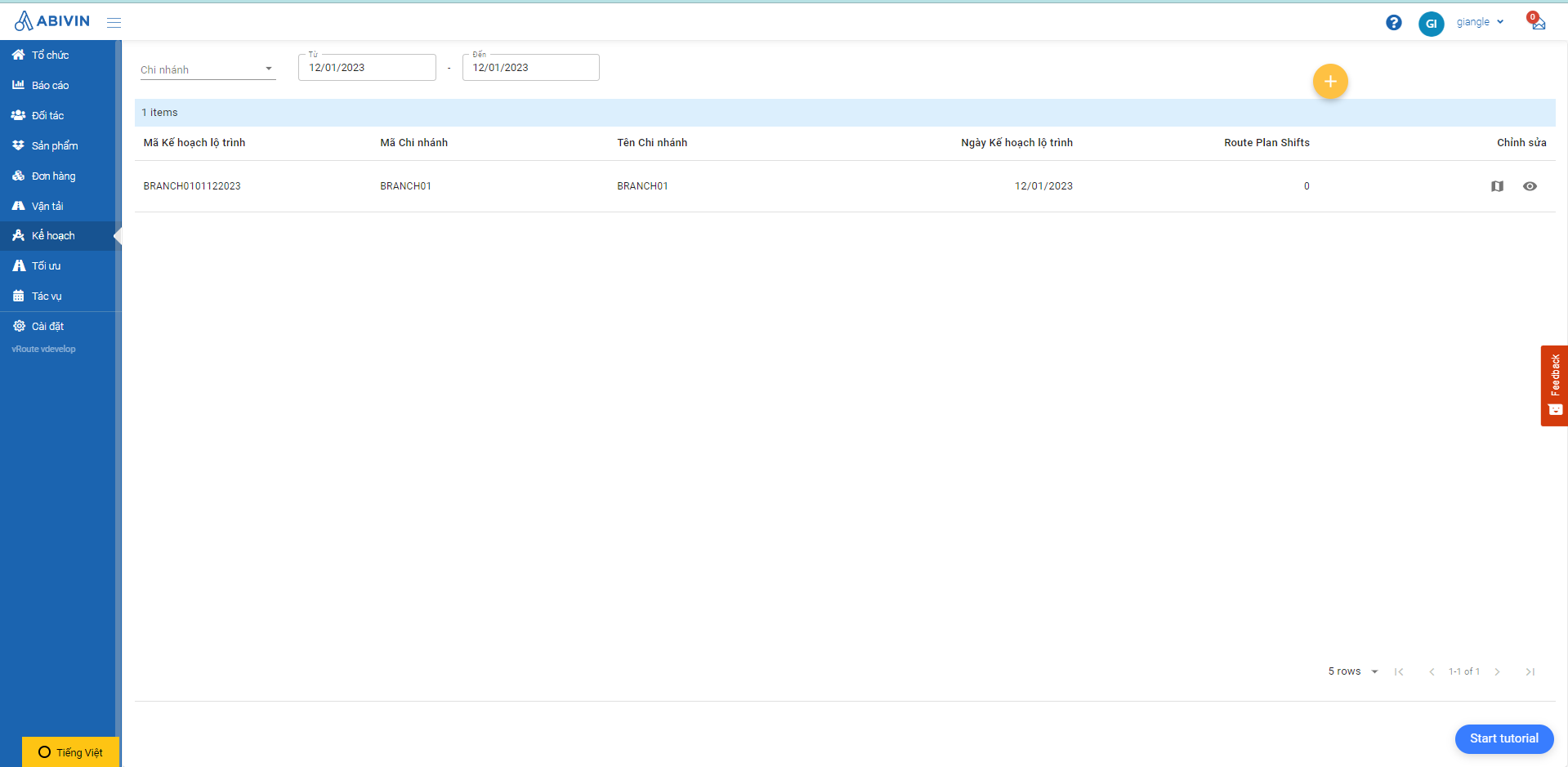Image resolution: width=1568 pixels, height=767 pixels.
Task: Go to previous page arrow
Action: pos(1432,671)
